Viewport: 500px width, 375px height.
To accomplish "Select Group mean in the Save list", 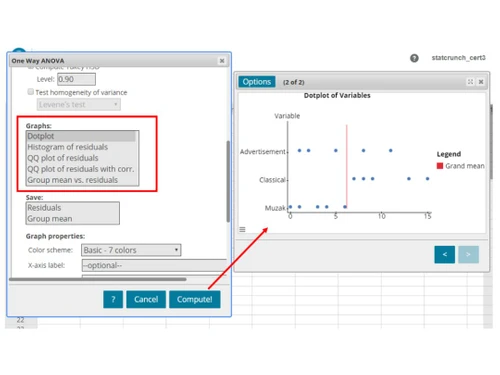I will click(x=72, y=219).
